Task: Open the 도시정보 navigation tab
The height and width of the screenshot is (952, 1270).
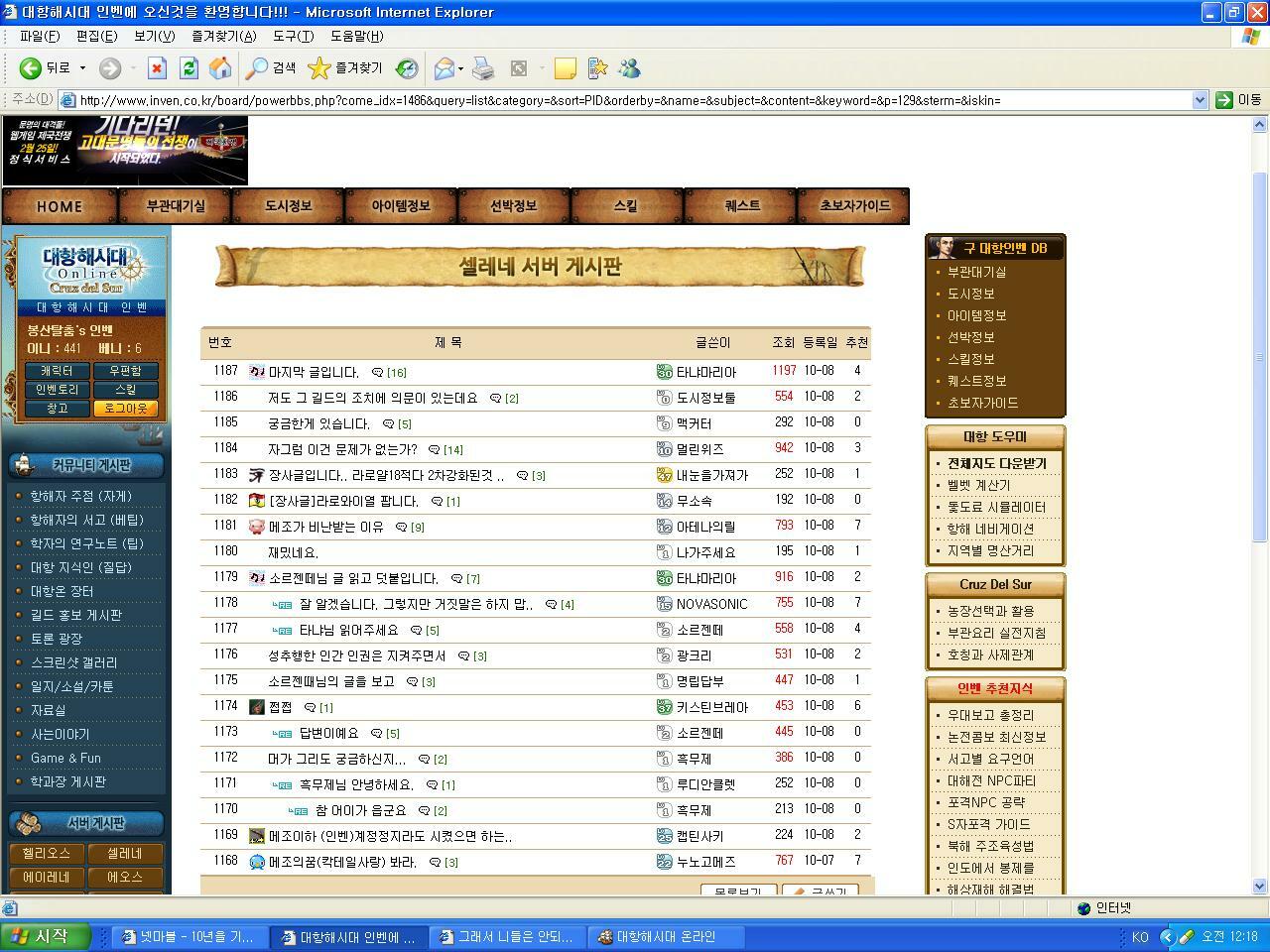Action: [x=289, y=206]
